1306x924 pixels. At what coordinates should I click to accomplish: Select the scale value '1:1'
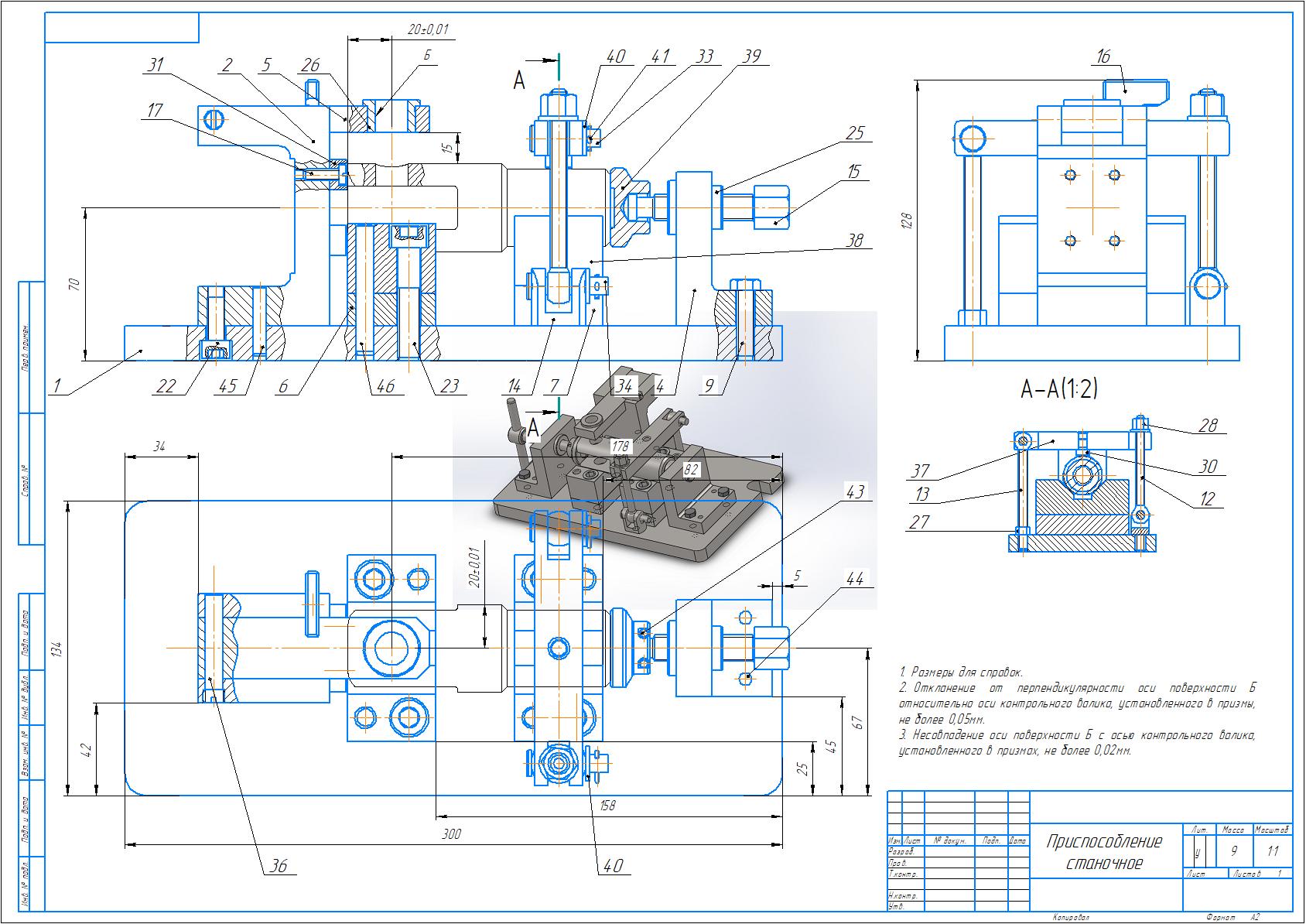(1272, 851)
